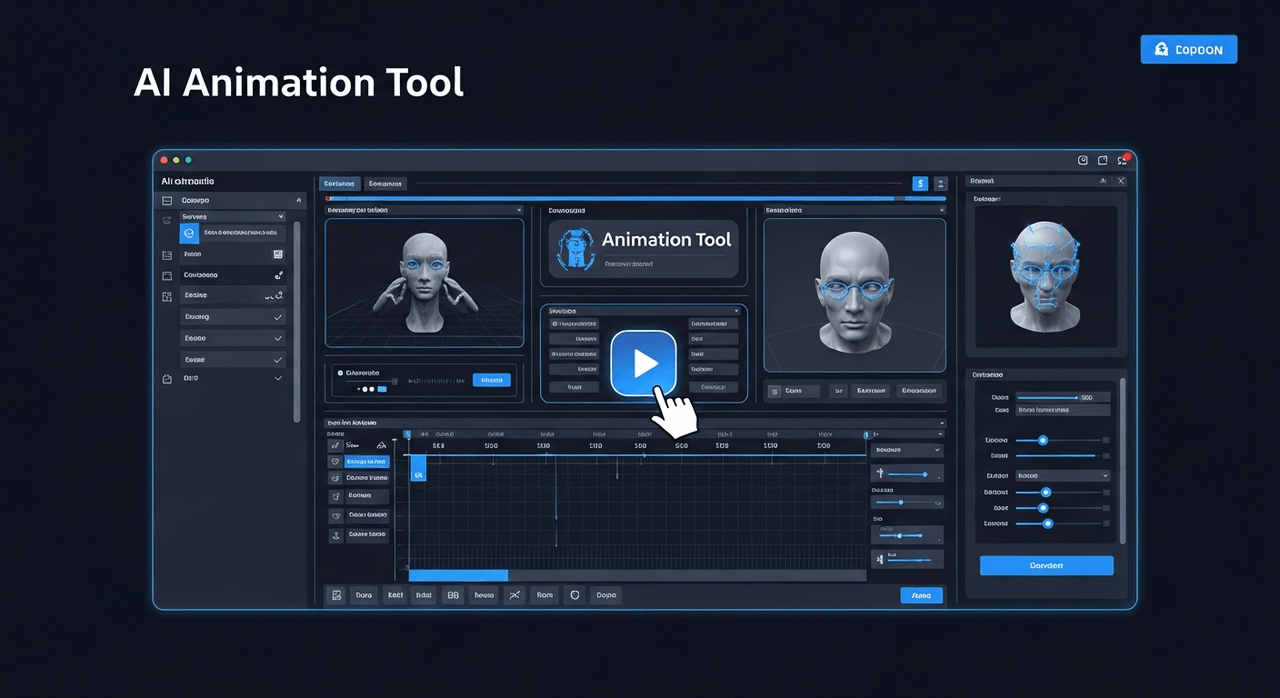Viewport: 1280px width, 698px height.
Task: Enable the small checkbox at the end of the top slider in the right panel
Action: pos(1107,440)
